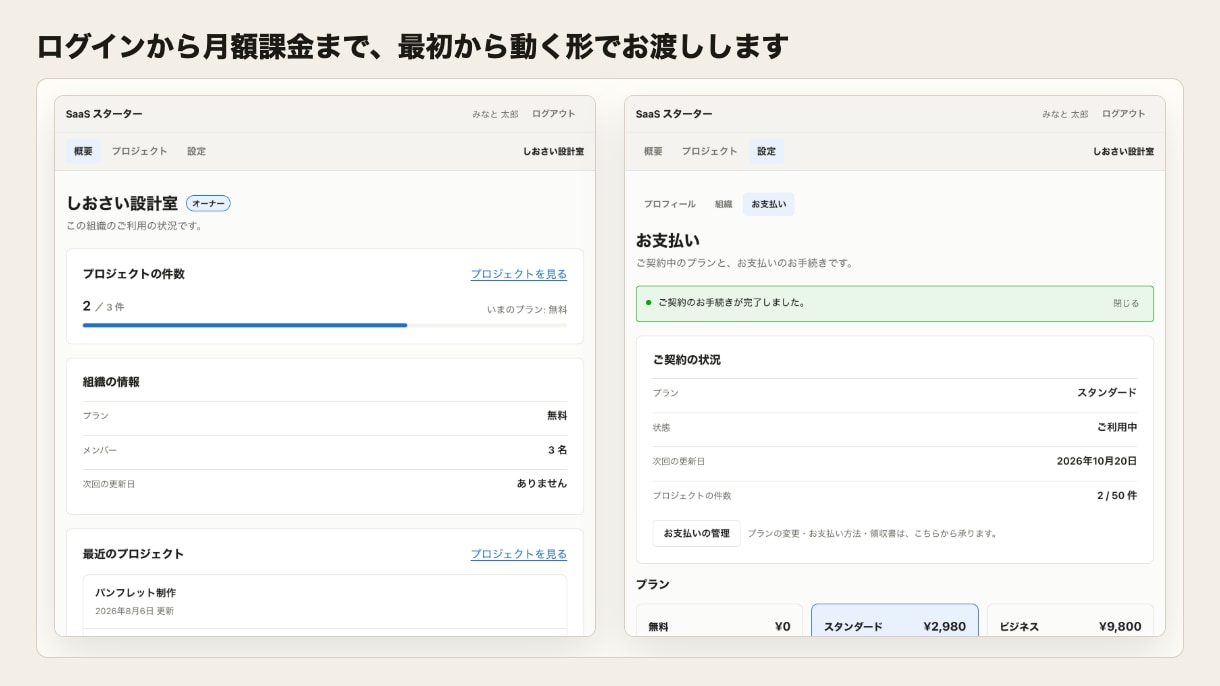1220x686 pixels.
Task: Open the 概要 tab in right window
Action: click(653, 151)
